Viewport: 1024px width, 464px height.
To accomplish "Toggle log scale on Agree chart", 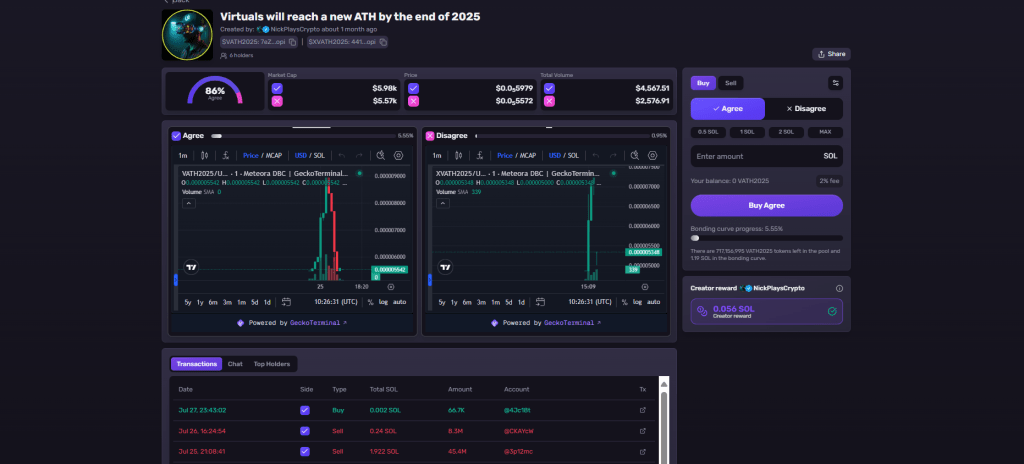I will click(x=383, y=302).
